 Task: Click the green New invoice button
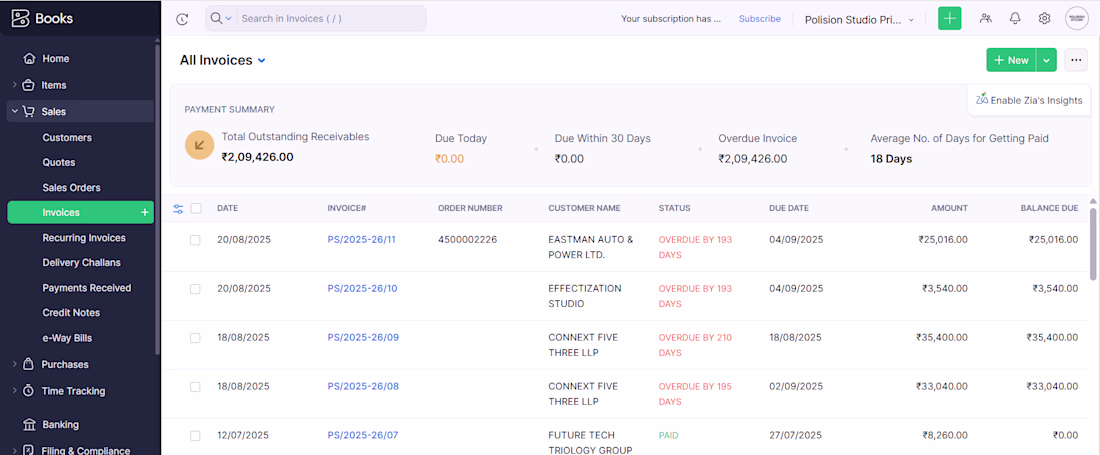1011,60
